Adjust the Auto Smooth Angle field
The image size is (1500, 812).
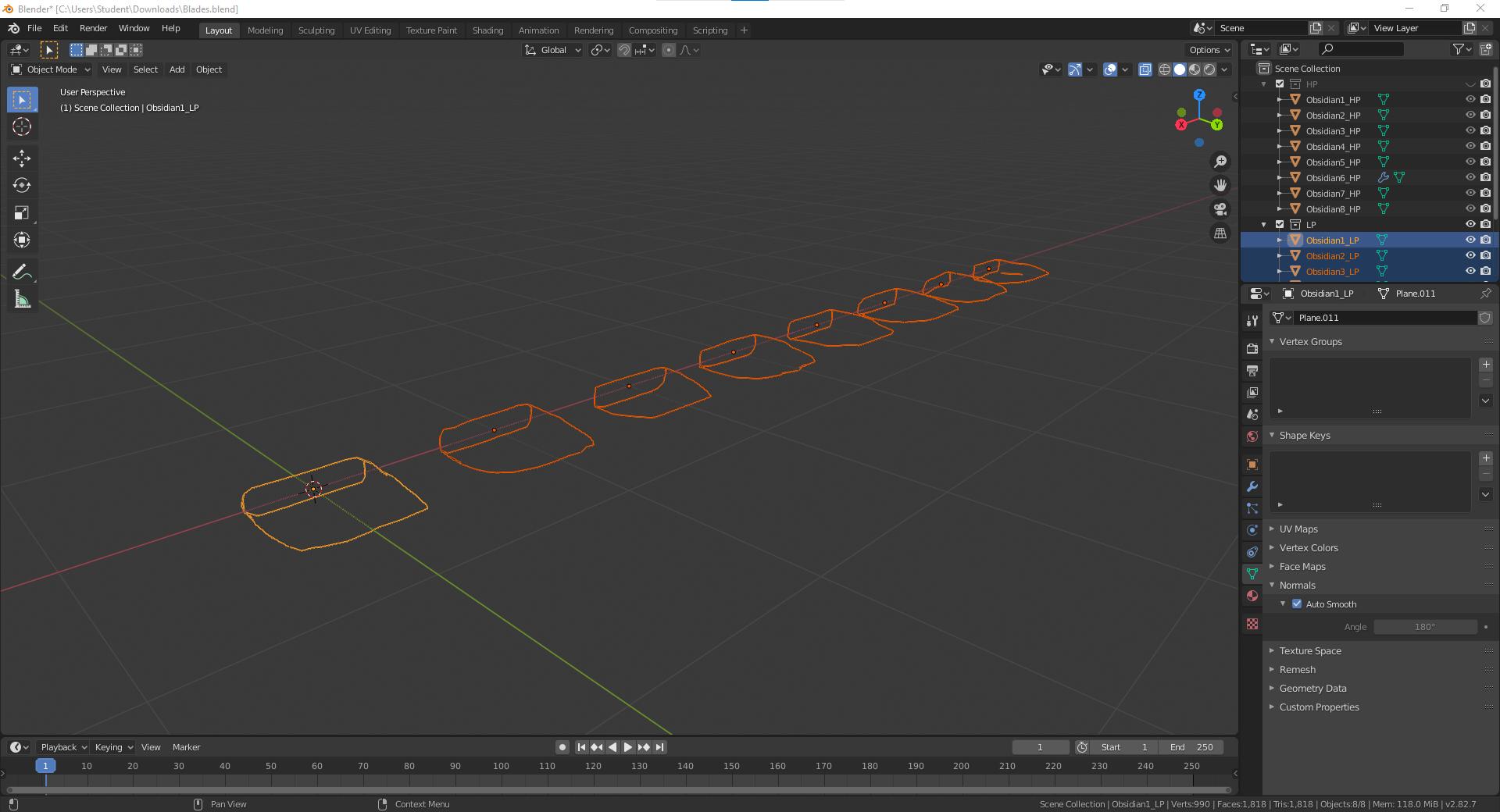(x=1425, y=627)
